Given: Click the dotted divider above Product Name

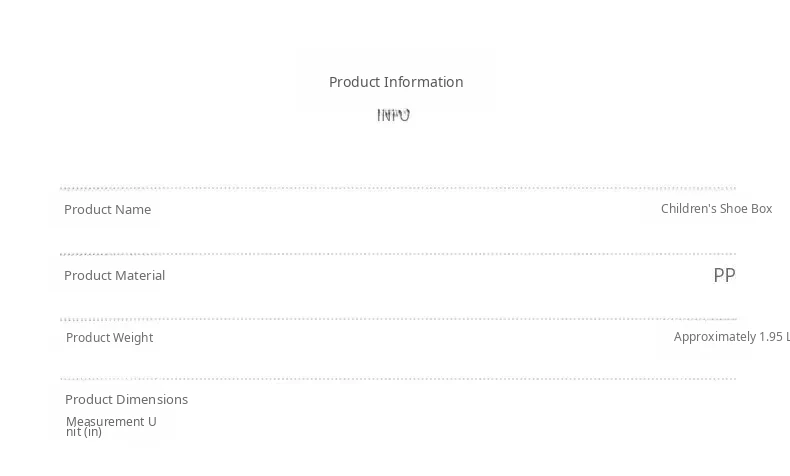Looking at the screenshot, I should [x=398, y=188].
